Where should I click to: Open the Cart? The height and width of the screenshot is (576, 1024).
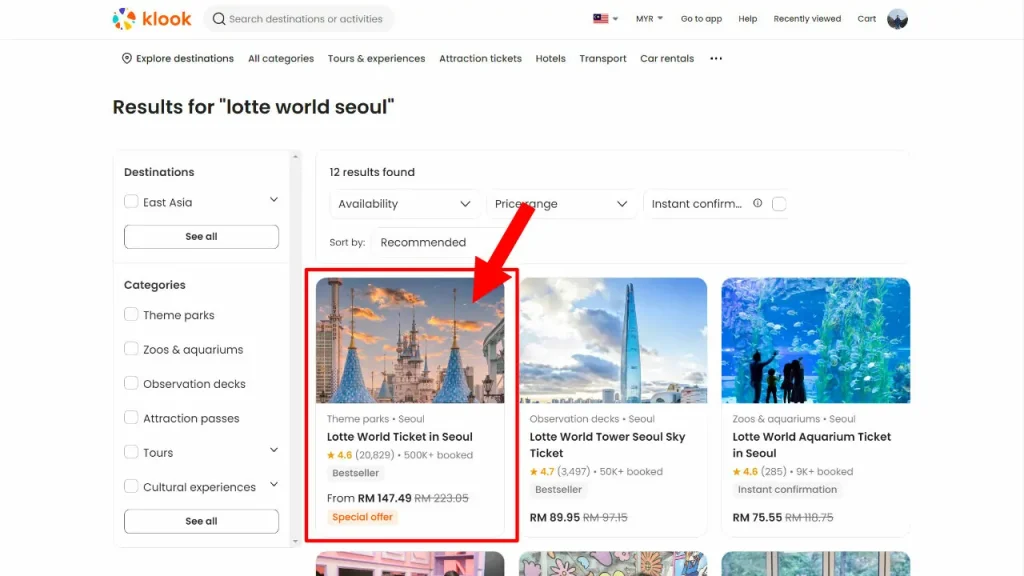(x=867, y=19)
